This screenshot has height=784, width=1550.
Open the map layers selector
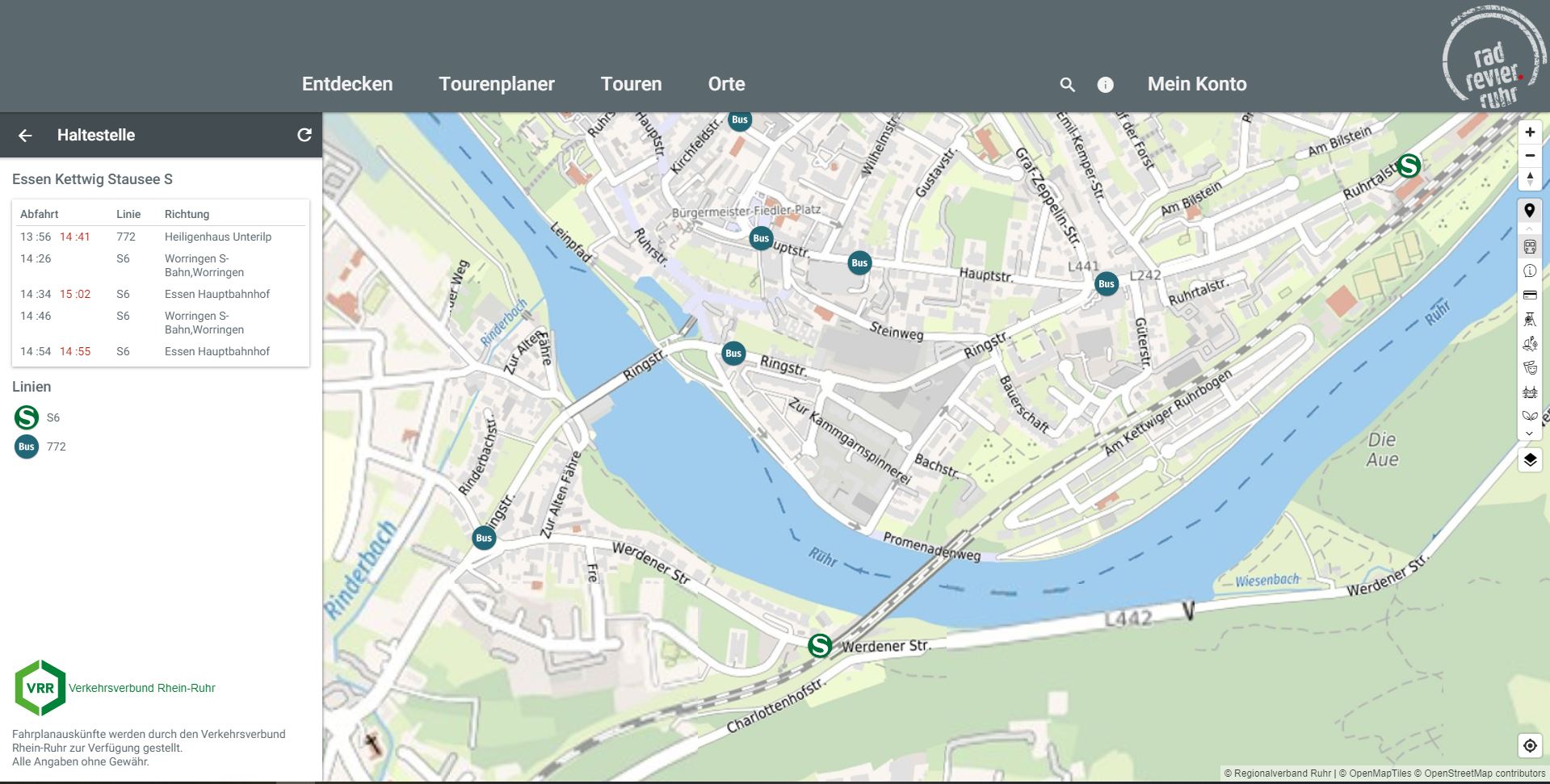(x=1529, y=460)
